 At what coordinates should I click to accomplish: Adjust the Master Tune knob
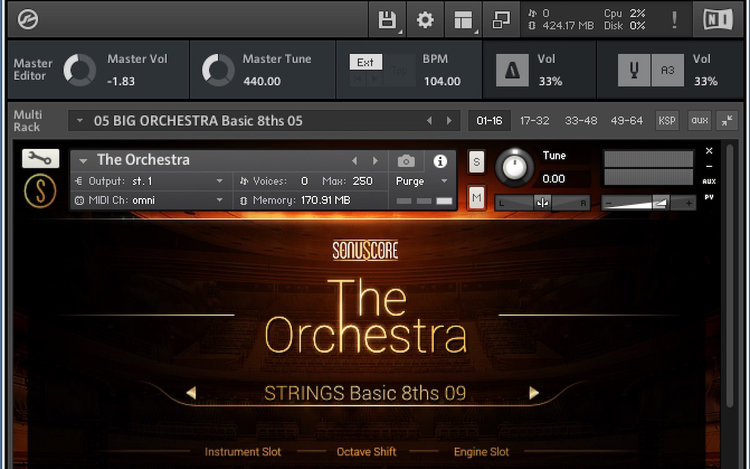click(x=218, y=70)
